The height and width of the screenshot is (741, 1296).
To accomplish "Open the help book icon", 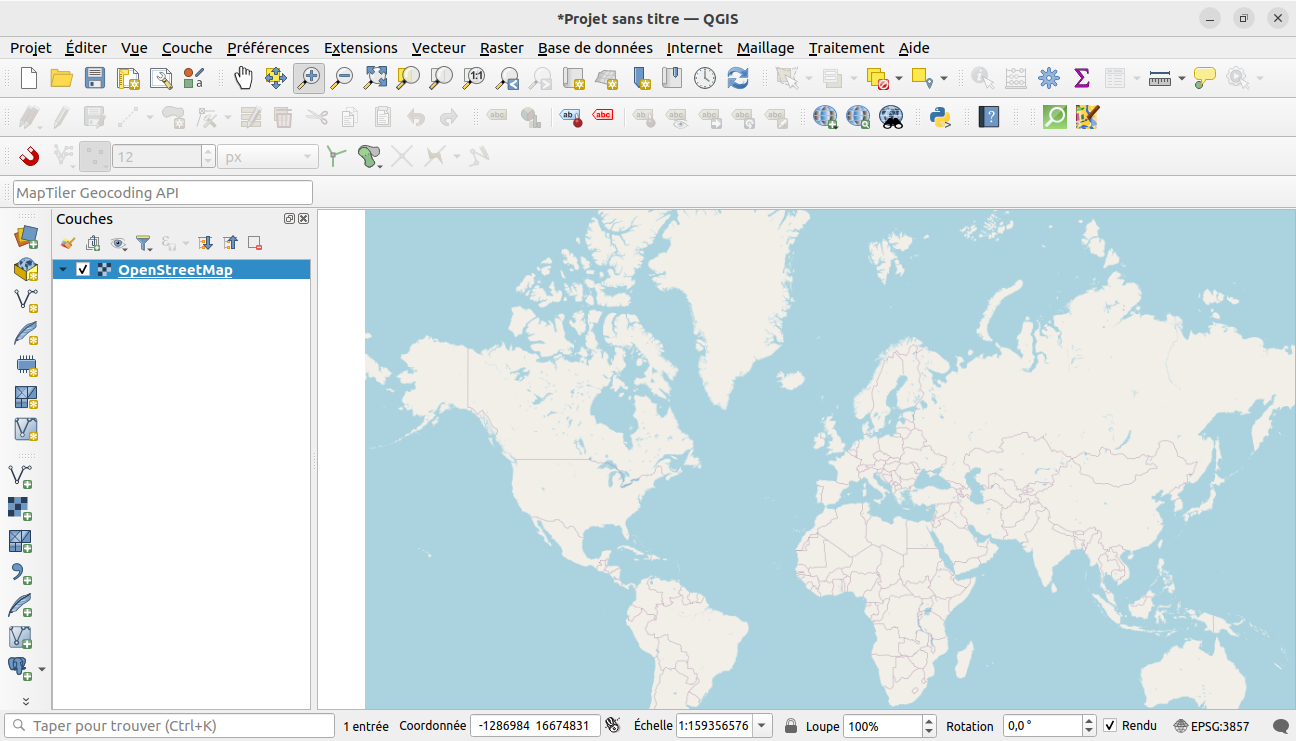I will (x=989, y=117).
